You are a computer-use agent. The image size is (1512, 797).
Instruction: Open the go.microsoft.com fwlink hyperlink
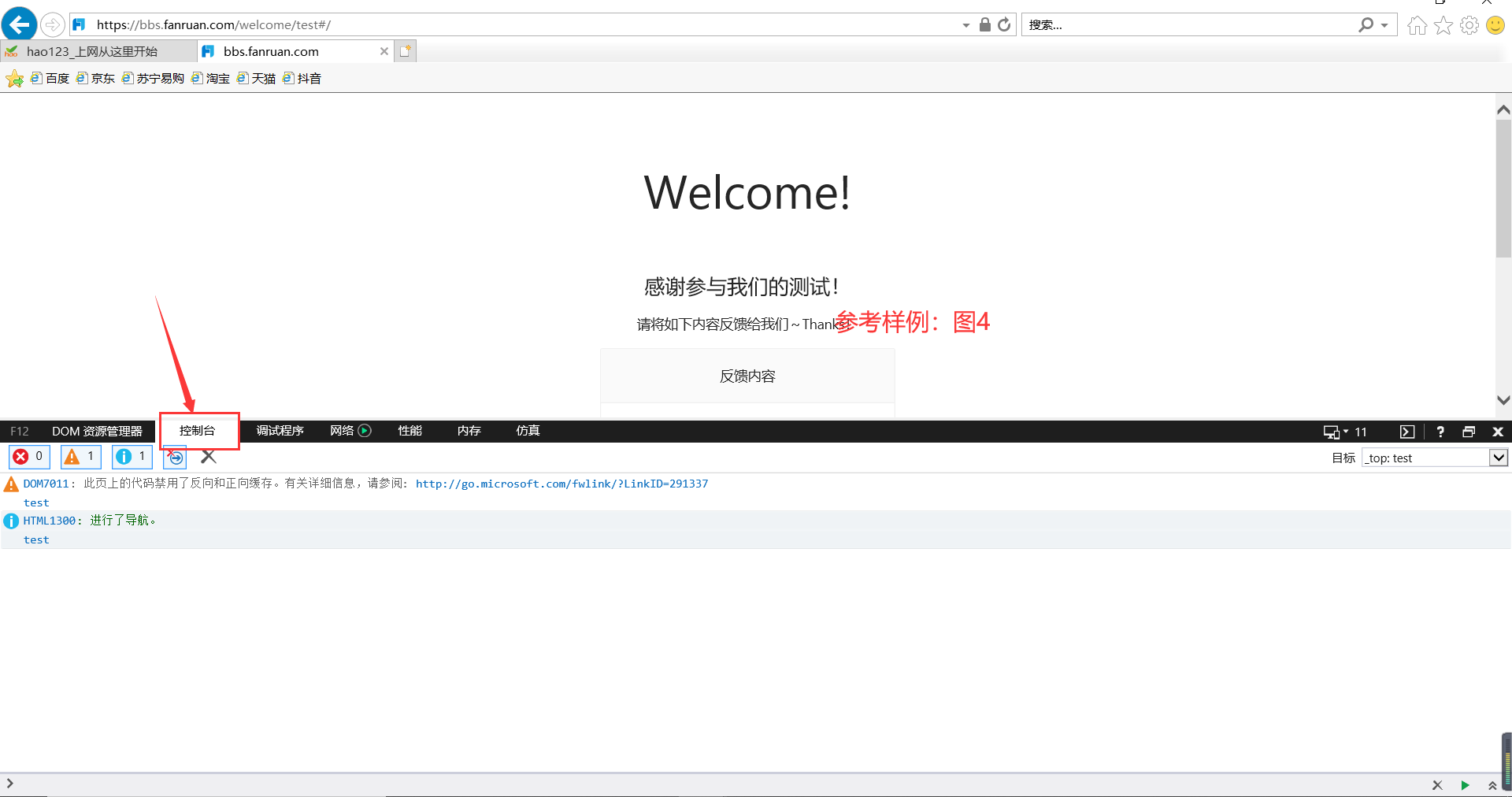coord(561,484)
